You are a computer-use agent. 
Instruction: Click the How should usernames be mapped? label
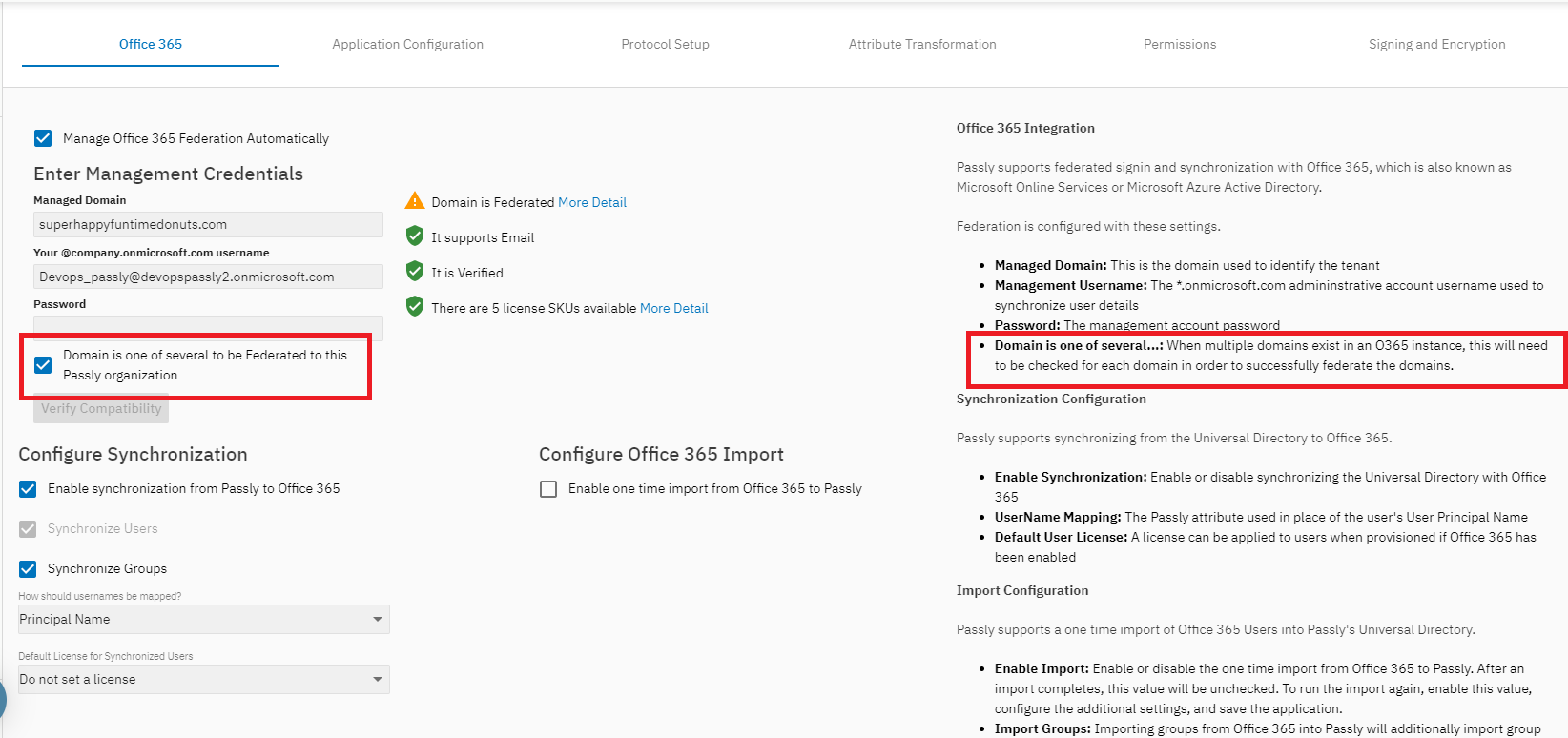point(99,596)
